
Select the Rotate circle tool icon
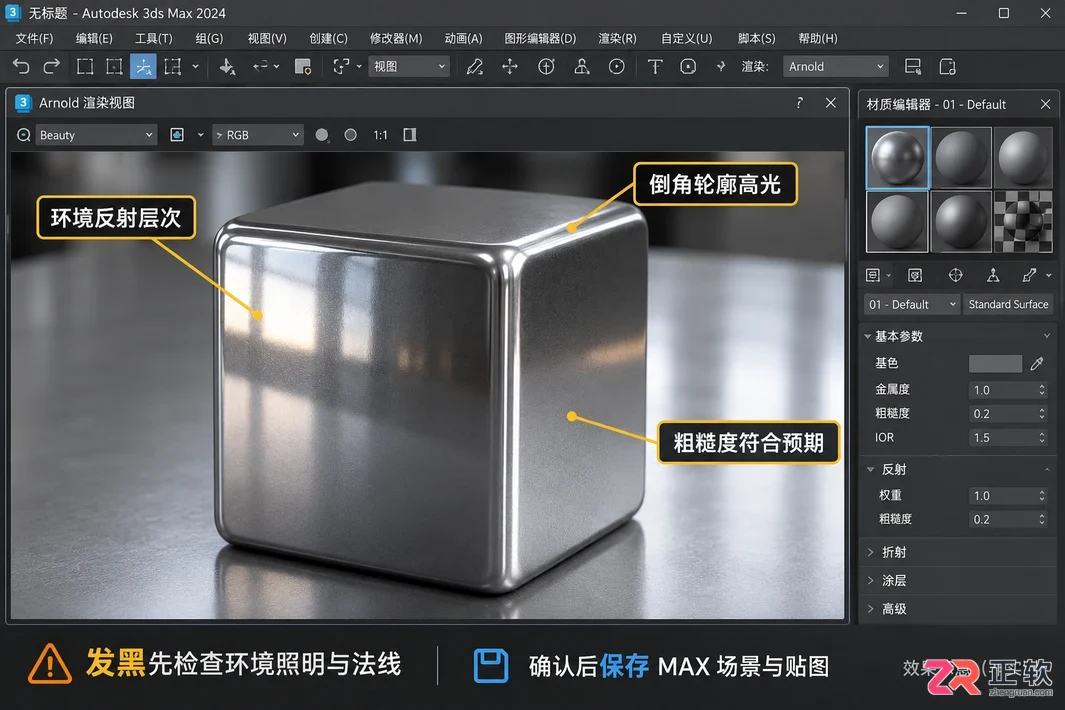[546, 67]
